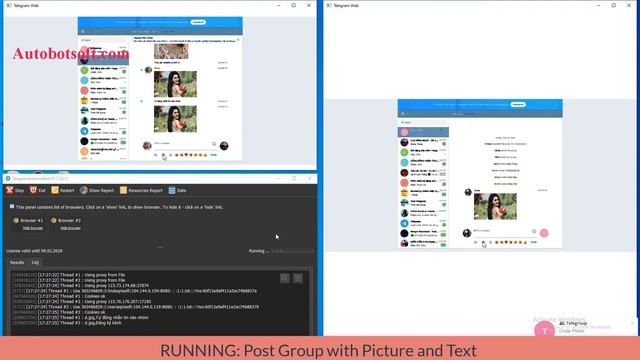Click update button in right Telegram banner

coord(518,104)
